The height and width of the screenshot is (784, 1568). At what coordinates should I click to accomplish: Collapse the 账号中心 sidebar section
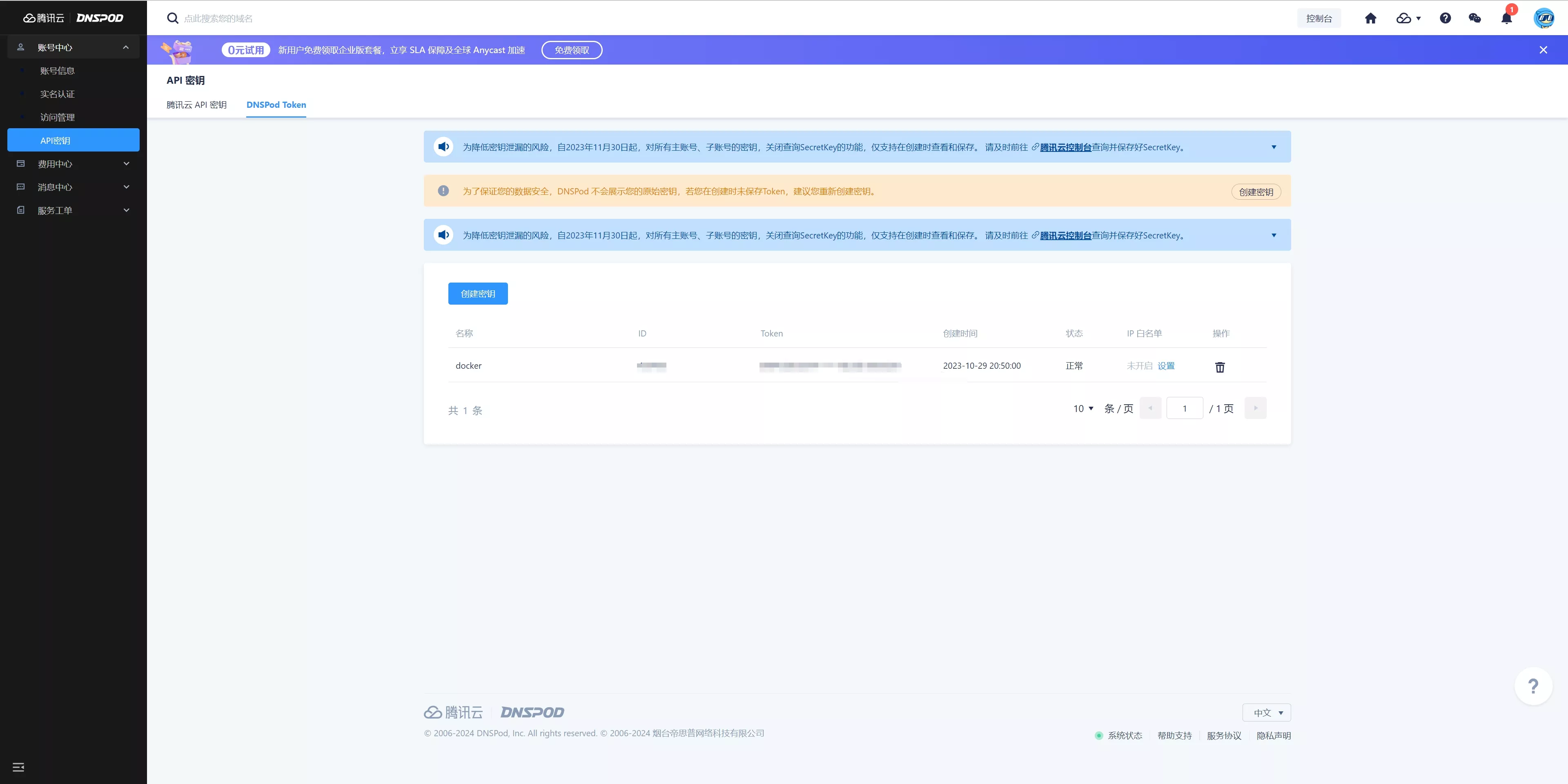pyautogui.click(x=126, y=47)
